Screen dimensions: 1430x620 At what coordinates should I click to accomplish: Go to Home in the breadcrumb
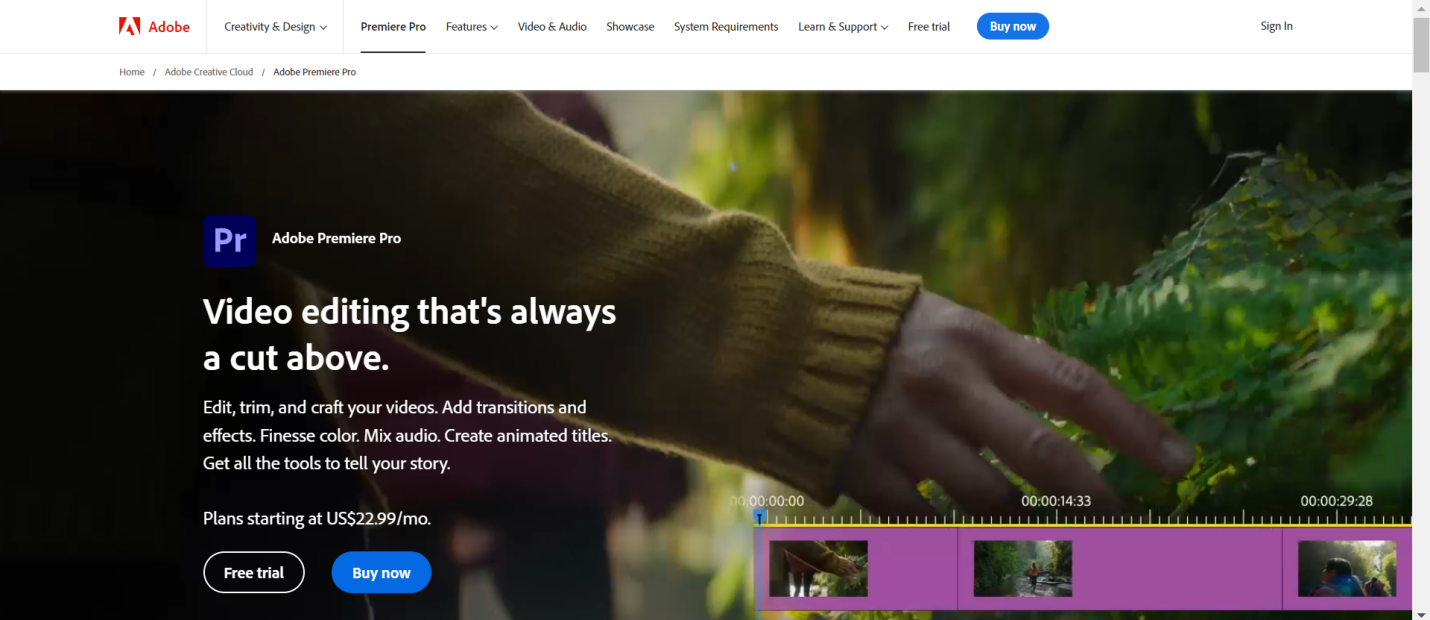click(132, 72)
